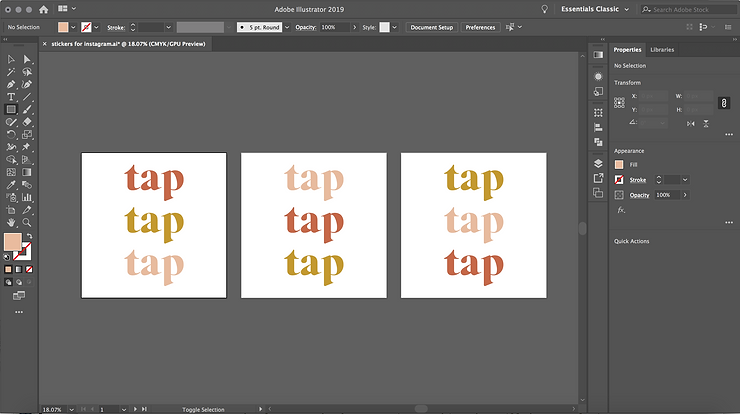Image resolution: width=740 pixels, height=414 pixels.
Task: Open Preferences button
Action: [480, 27]
